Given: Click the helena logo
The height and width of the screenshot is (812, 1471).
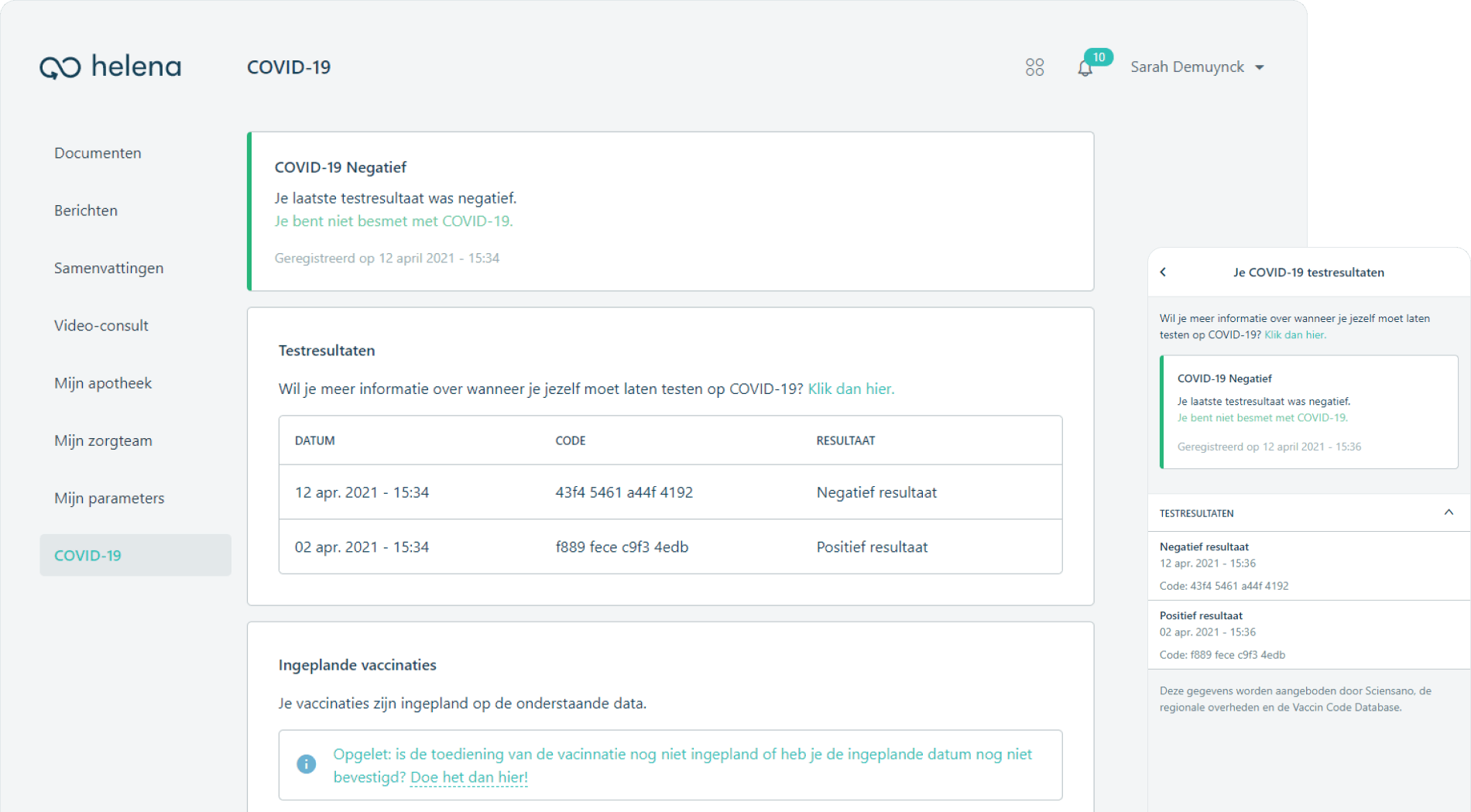Looking at the screenshot, I should pyautogui.click(x=111, y=67).
